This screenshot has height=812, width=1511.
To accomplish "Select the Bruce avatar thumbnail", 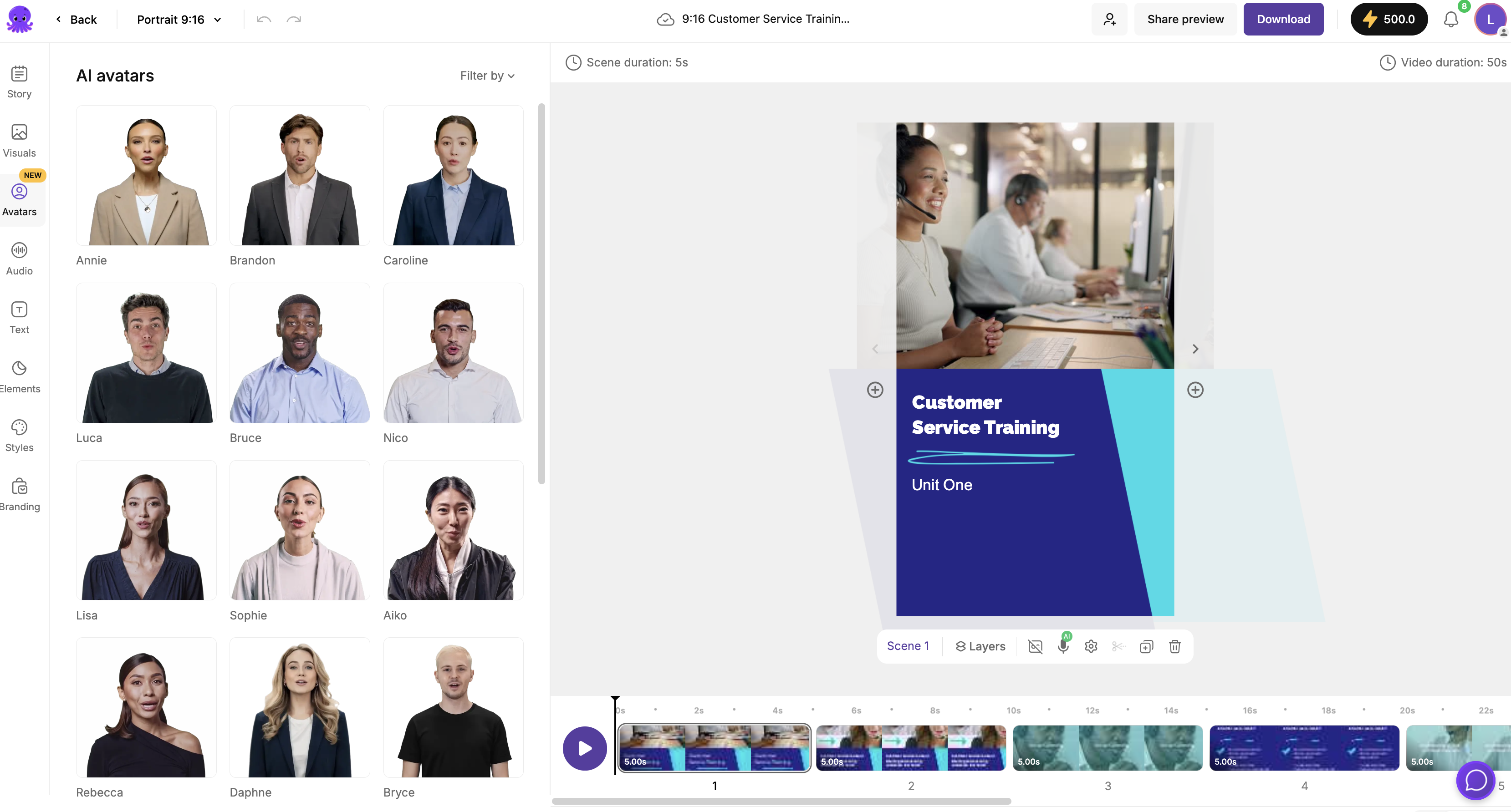I will tap(299, 353).
